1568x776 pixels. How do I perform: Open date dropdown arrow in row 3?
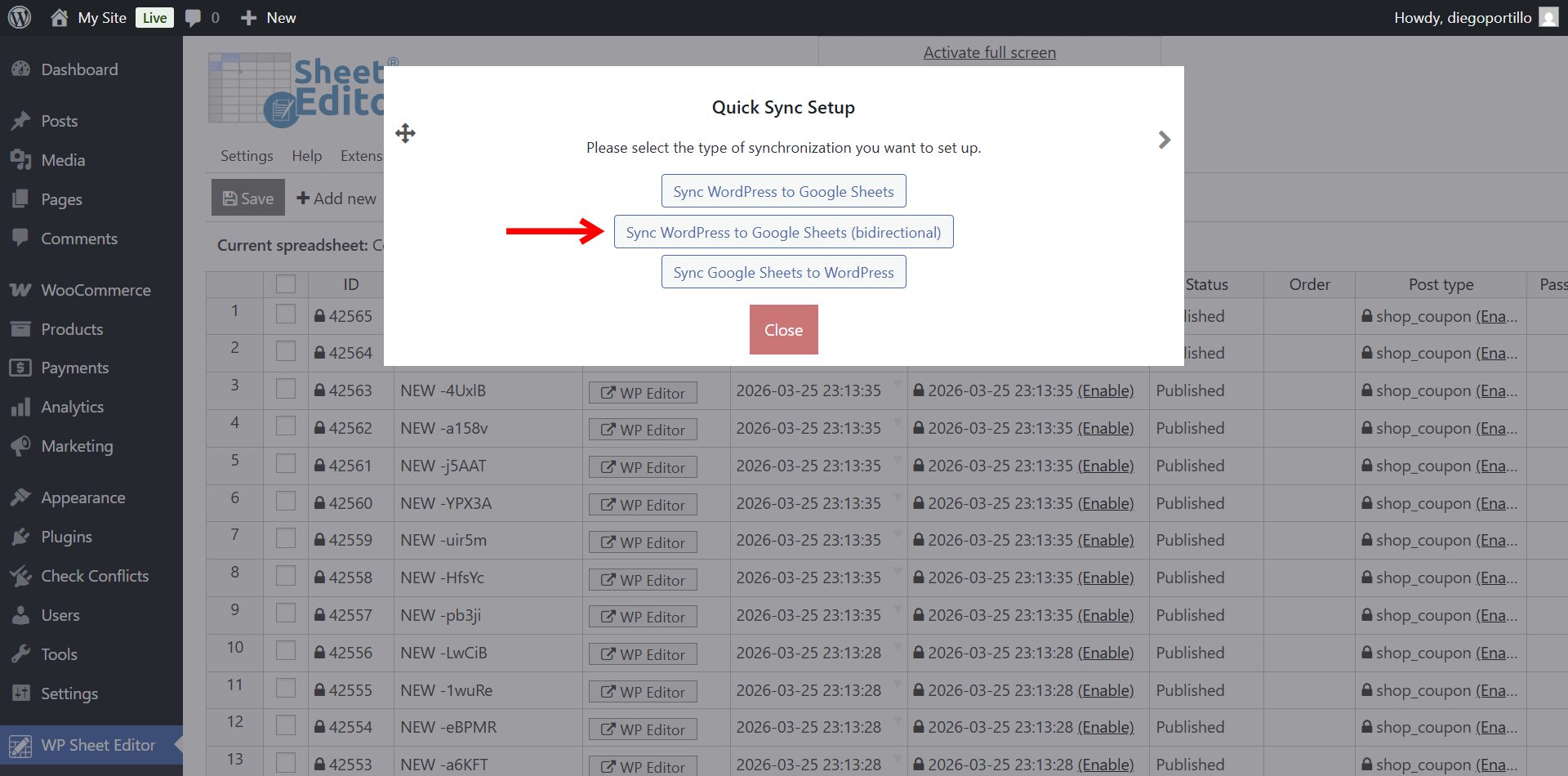[x=898, y=384]
